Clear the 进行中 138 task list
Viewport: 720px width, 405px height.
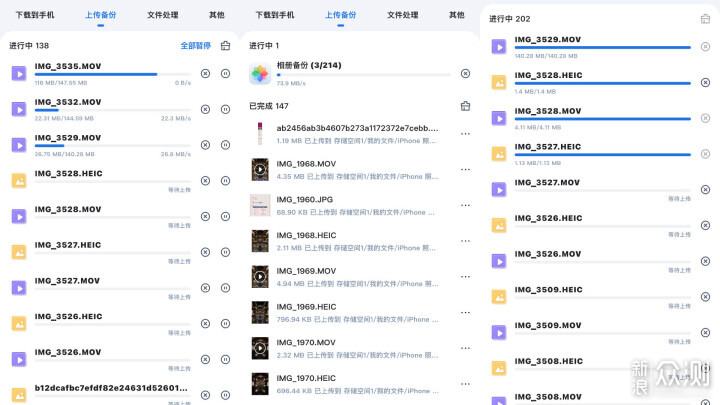click(x=225, y=45)
